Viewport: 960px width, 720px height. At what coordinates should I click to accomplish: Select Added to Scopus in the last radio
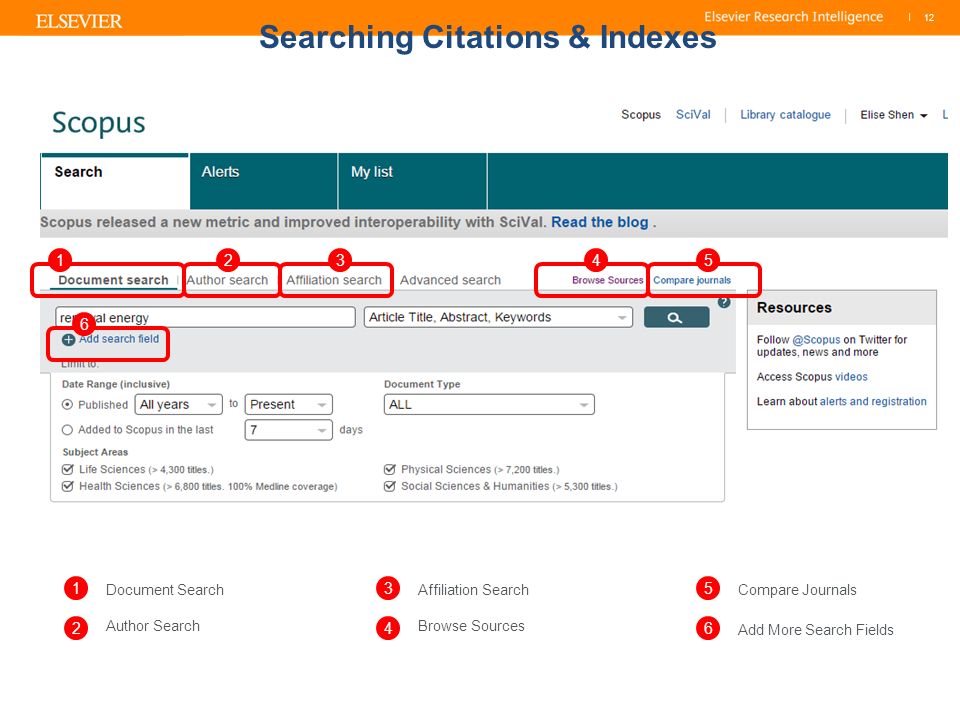point(67,430)
